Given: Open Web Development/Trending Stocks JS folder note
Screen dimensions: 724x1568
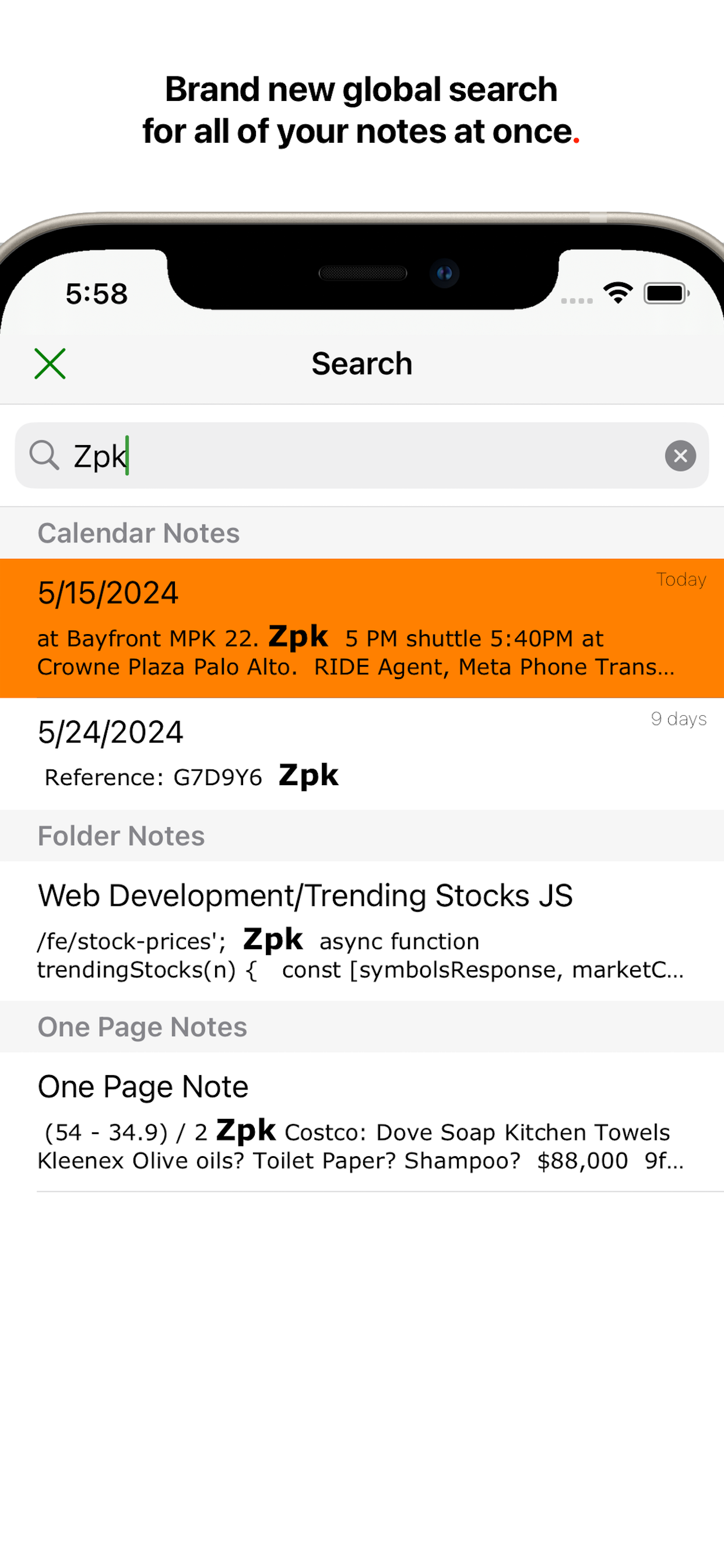Looking at the screenshot, I should pos(362,930).
